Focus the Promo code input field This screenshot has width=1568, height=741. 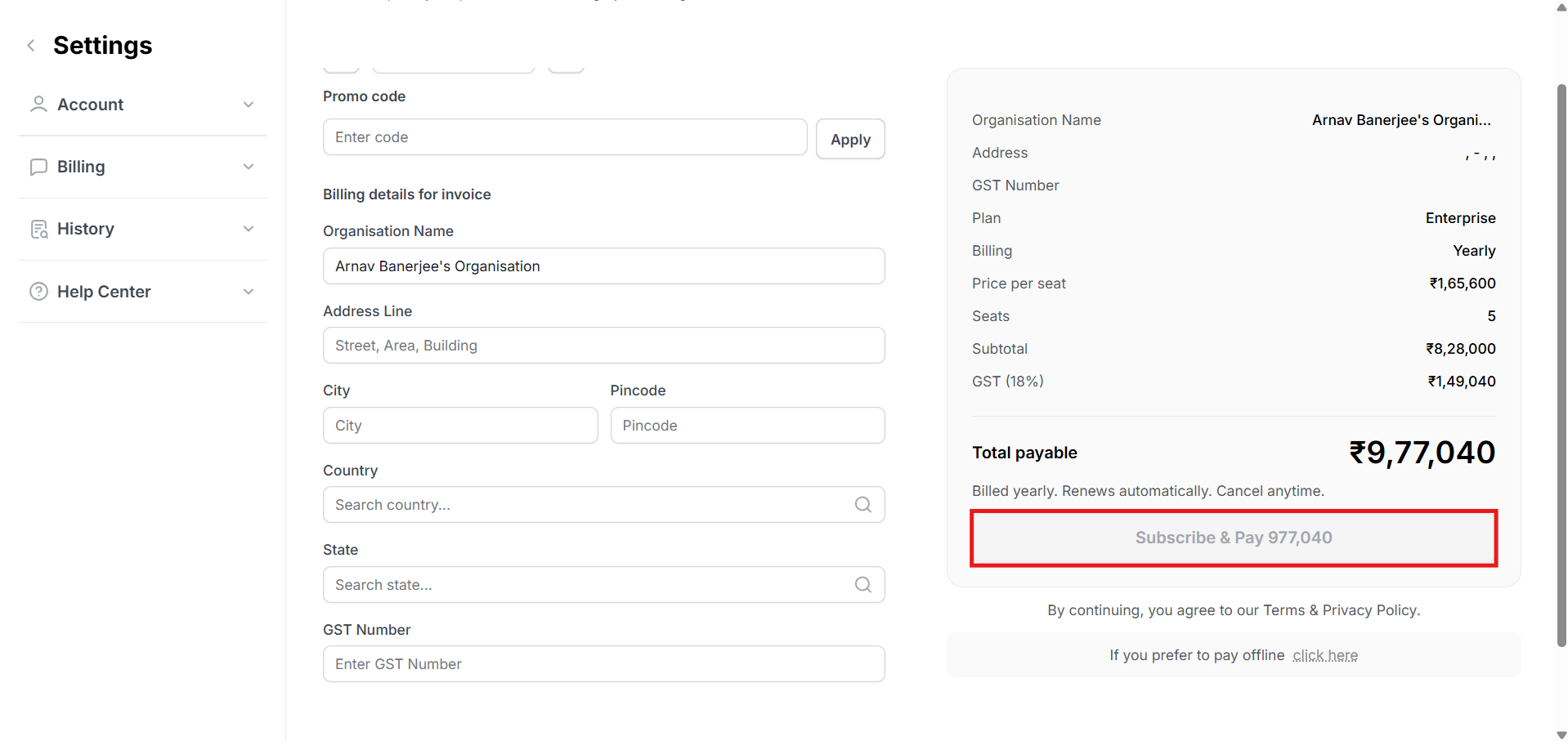point(565,137)
